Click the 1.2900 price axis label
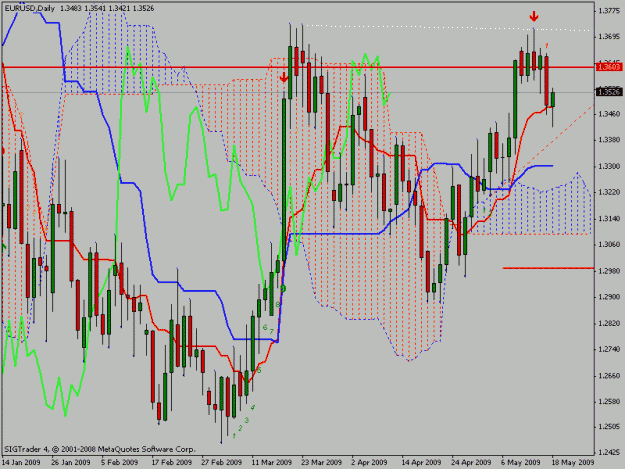The image size is (625, 469). pyautogui.click(x=609, y=297)
